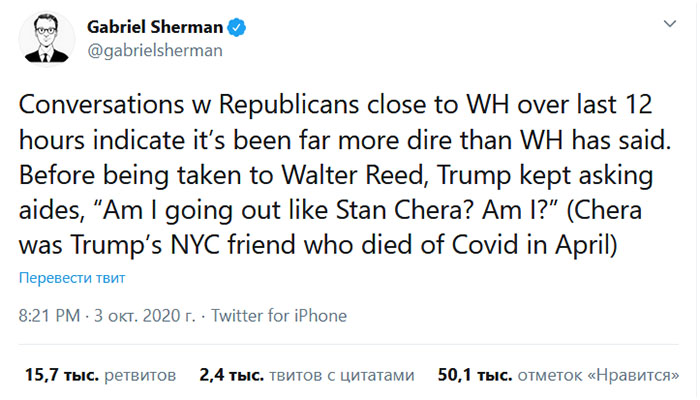
Task: Open the 'отметок «Нравится»' likes list
Action: click(596, 375)
